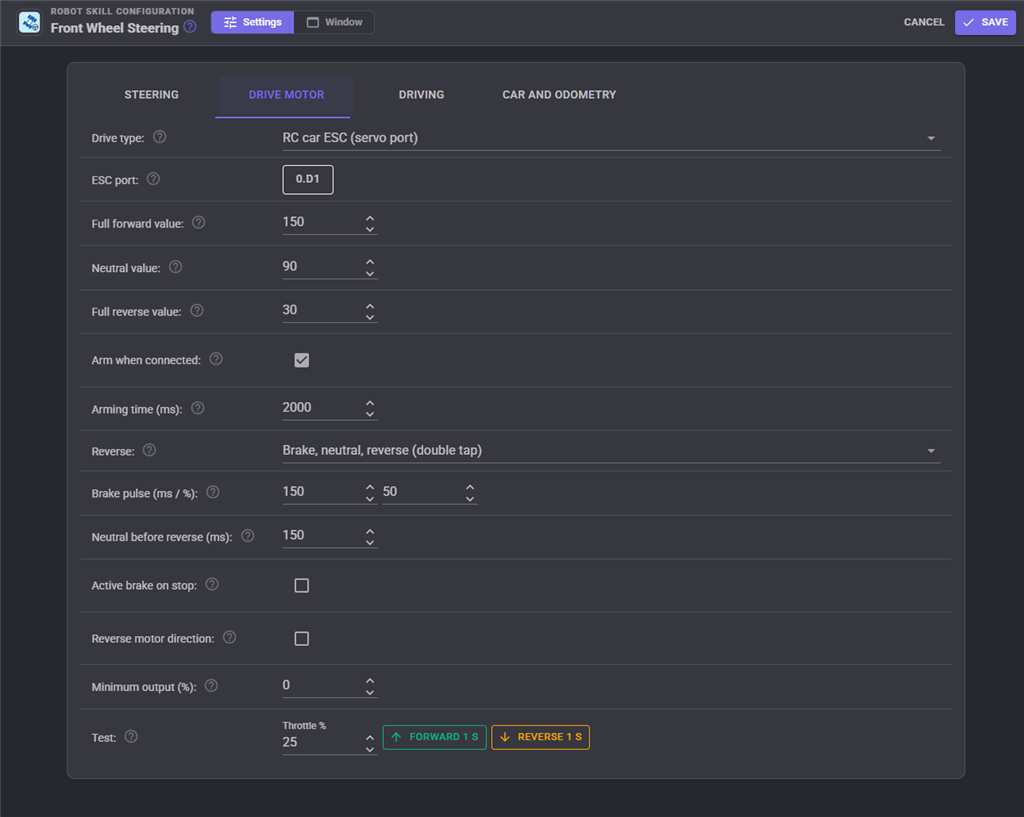Screen dimensions: 1024x817
Task: Show help for Arm when connected
Action: 216,359
